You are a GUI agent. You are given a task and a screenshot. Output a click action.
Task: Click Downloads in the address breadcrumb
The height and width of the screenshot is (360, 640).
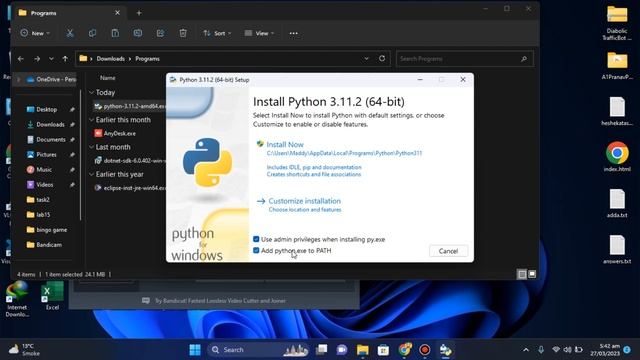tap(111, 59)
